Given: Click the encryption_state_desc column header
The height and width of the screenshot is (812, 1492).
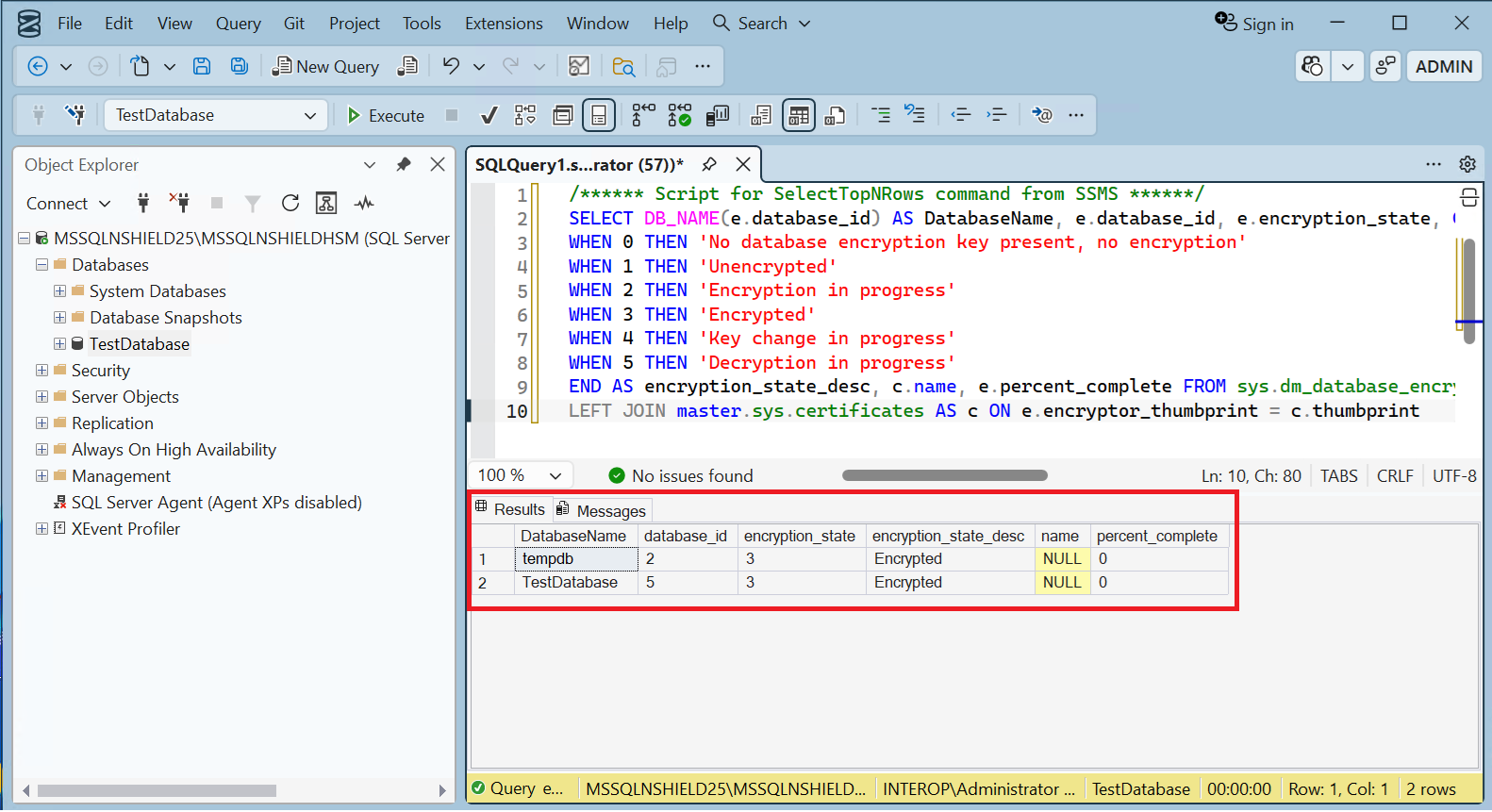Looking at the screenshot, I should click(948, 536).
